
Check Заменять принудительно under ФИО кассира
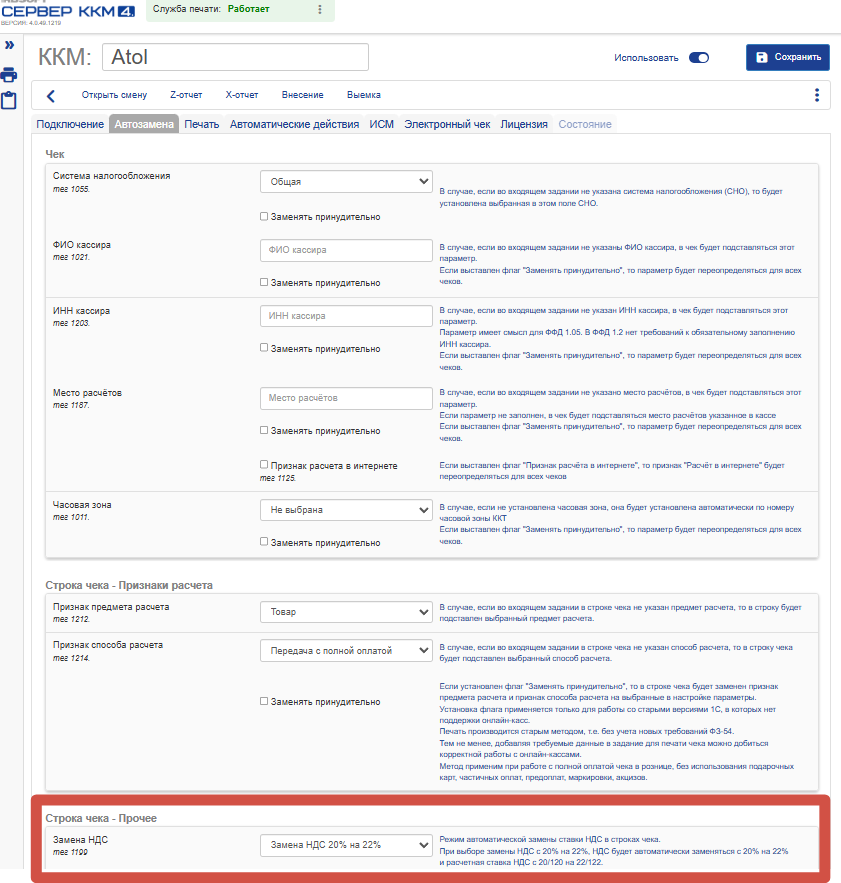tap(264, 282)
